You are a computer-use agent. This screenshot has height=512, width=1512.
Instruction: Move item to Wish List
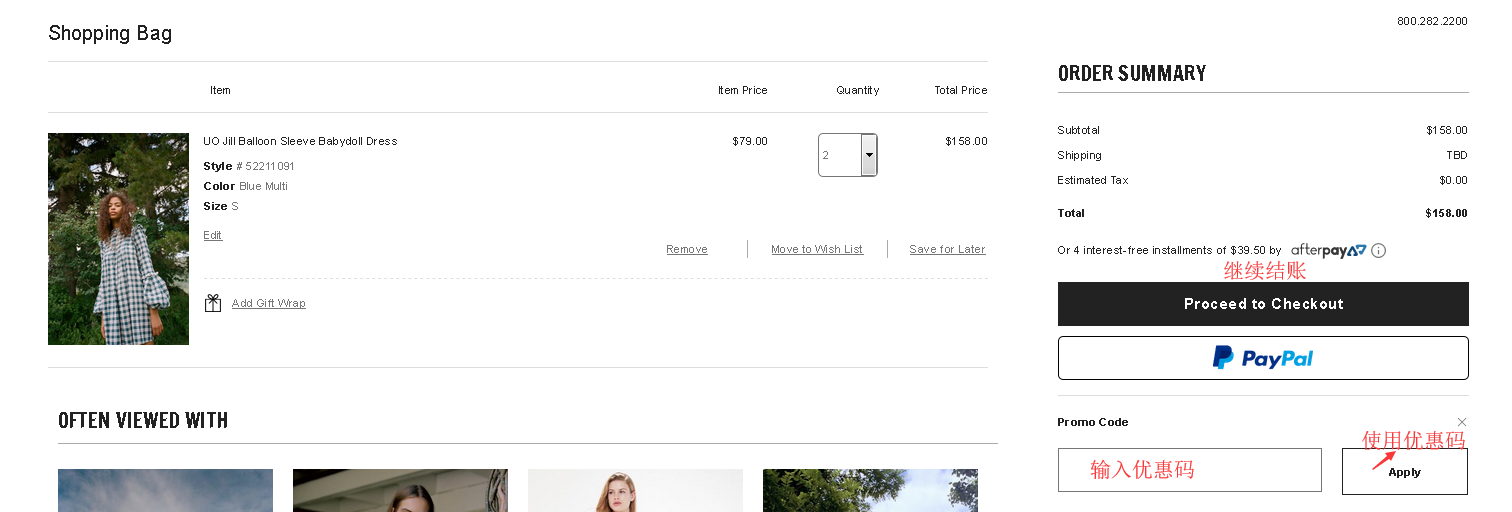coord(817,250)
